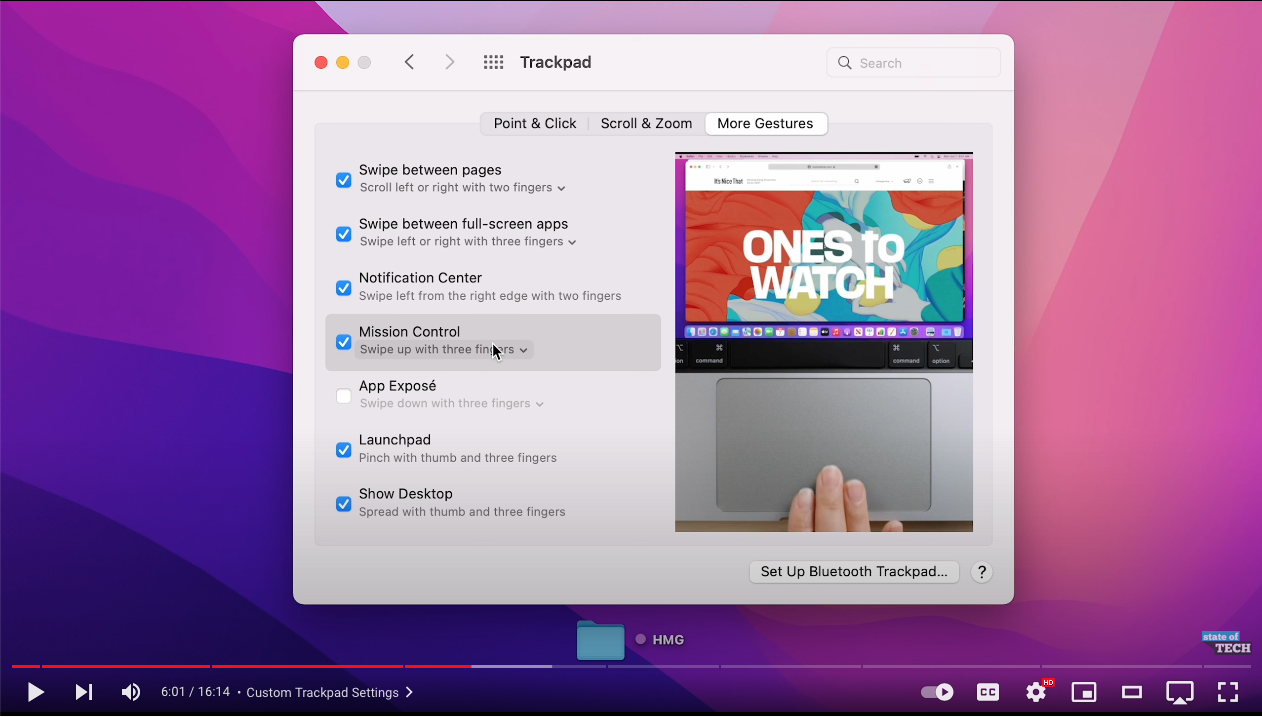Open Swipe between full-screen apps options
Screen dimensions: 1262x717
point(468,242)
